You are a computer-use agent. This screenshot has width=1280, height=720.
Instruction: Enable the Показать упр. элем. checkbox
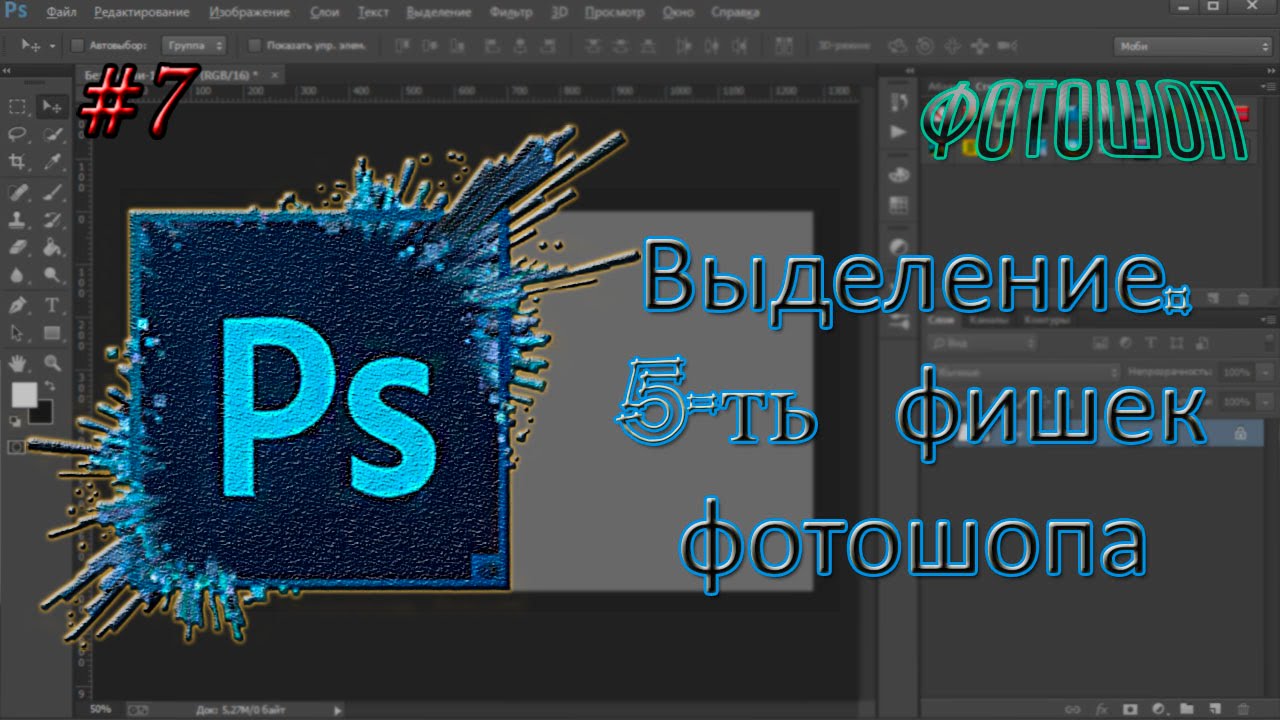coord(254,46)
